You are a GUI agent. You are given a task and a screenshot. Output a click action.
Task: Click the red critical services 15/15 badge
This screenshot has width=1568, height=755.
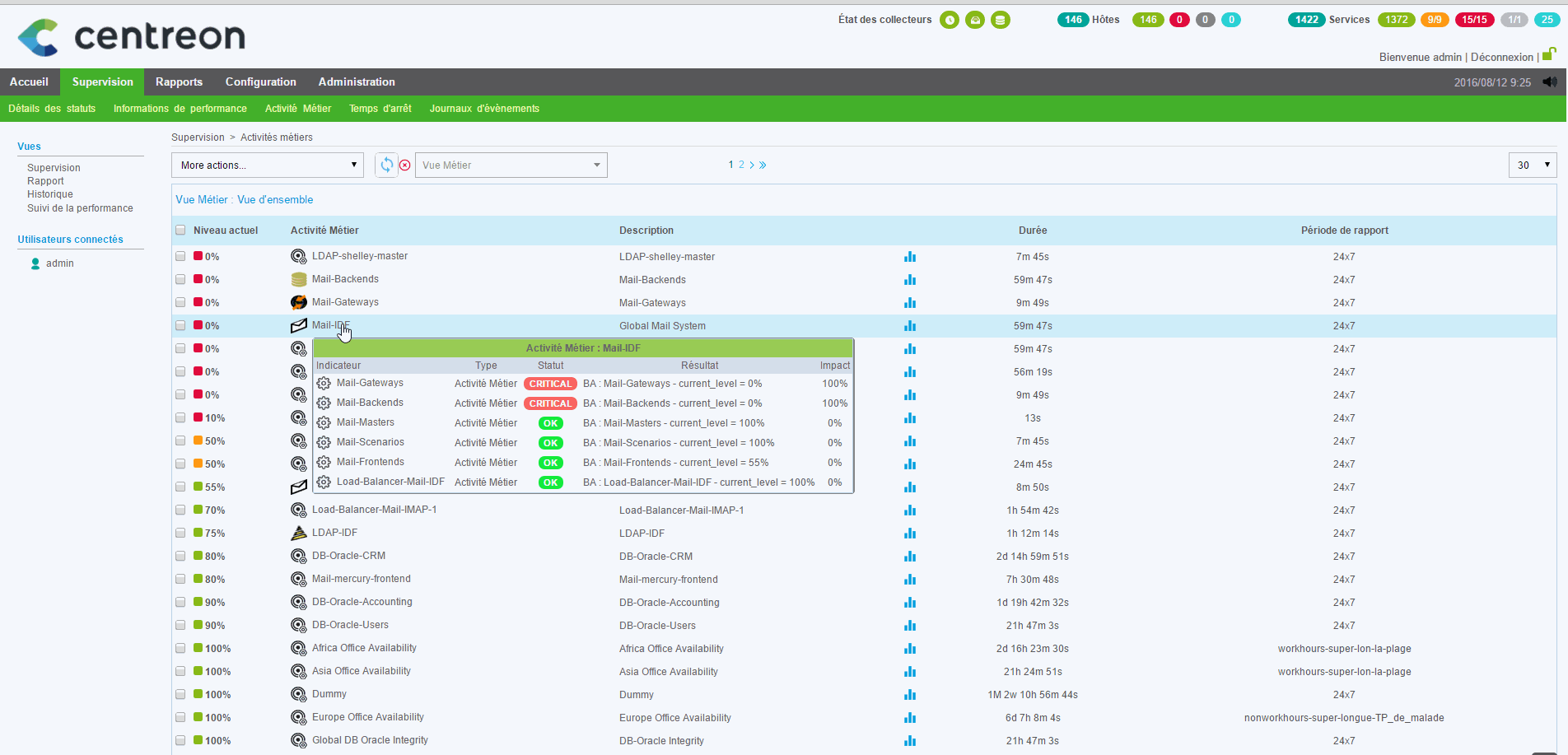[x=1474, y=20]
